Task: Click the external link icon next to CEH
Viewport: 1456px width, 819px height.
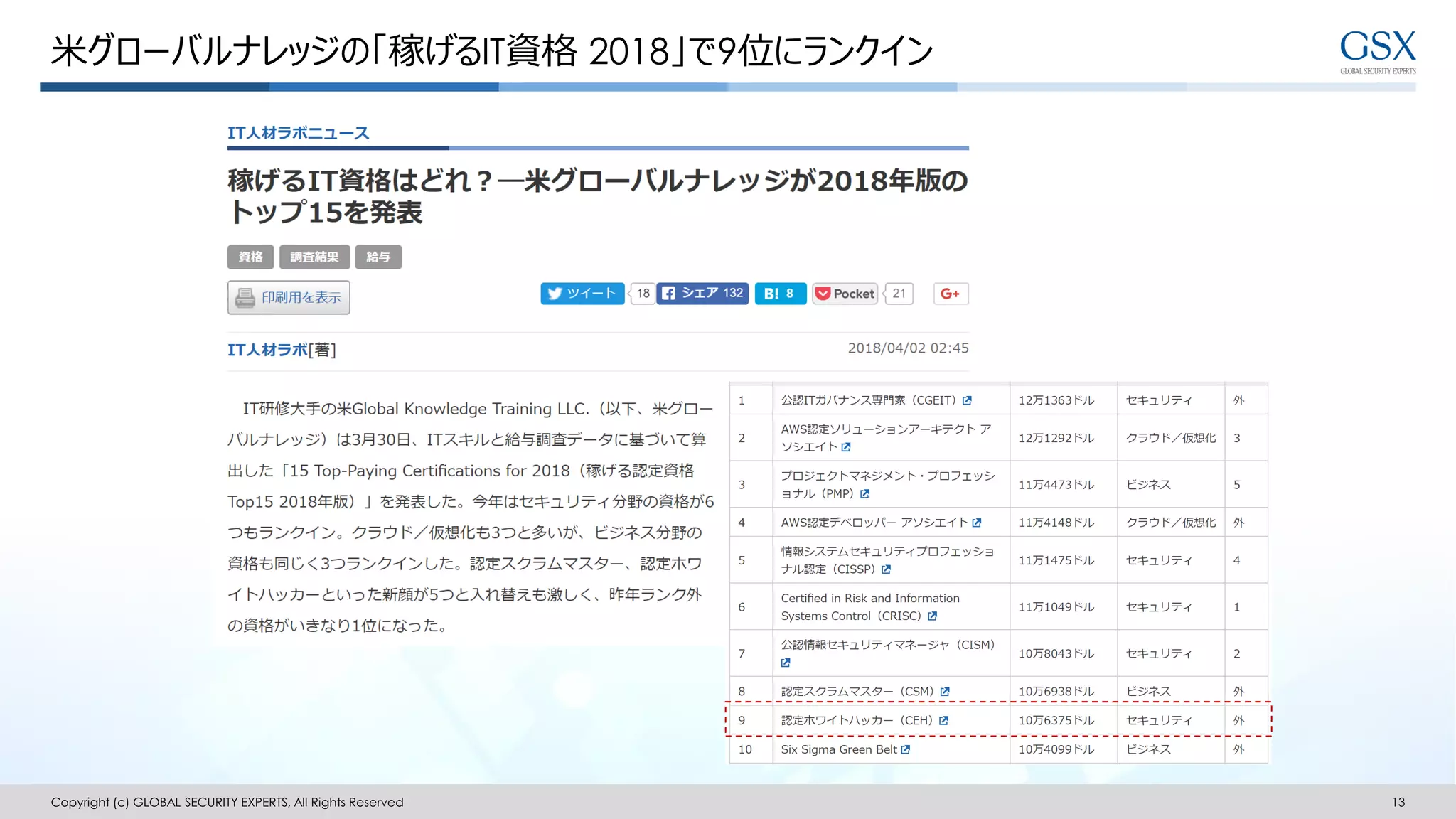Action: pos(943,721)
